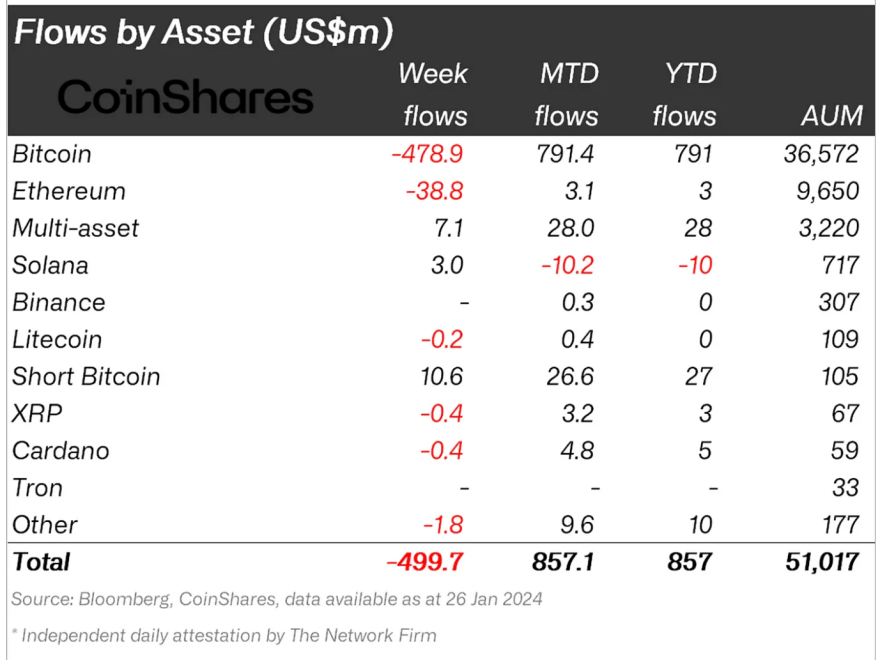Screen dimensions: 880x660
Task: Select the MTD flows column header
Action: (566, 95)
